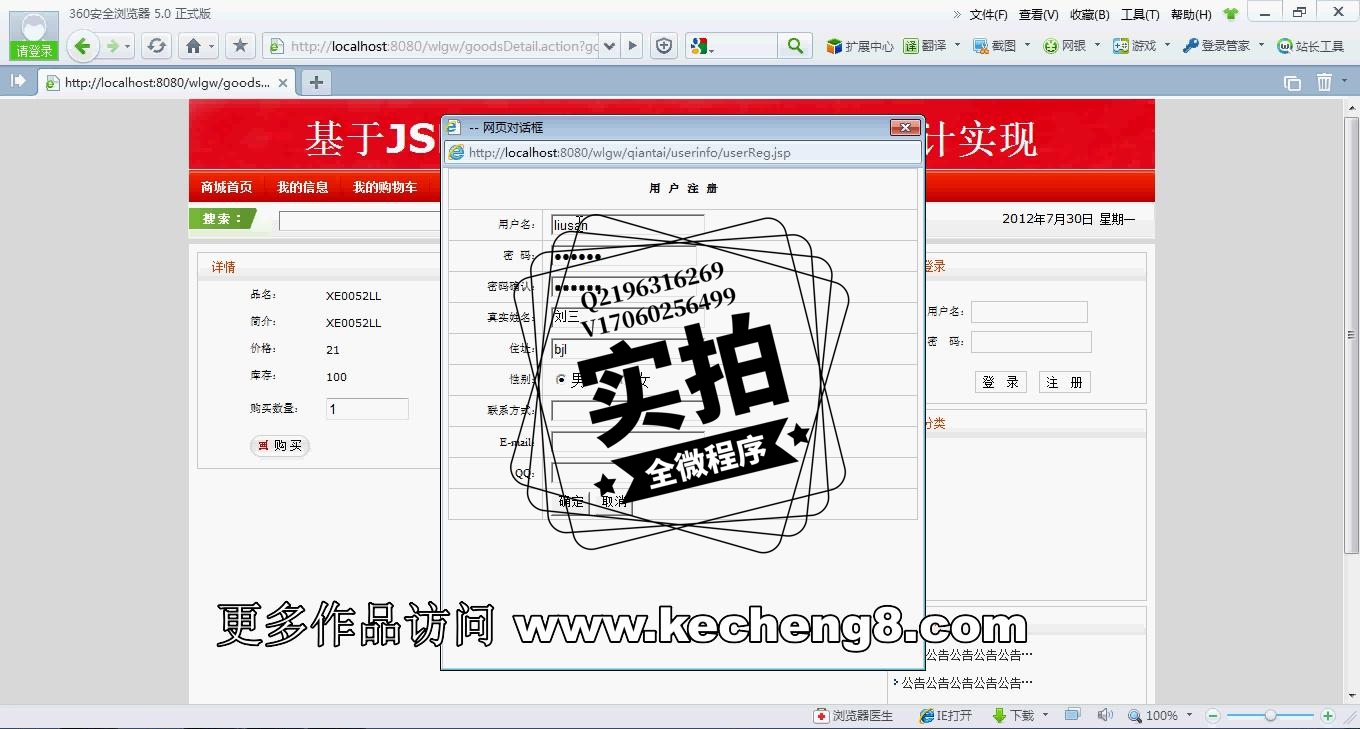
Task: Expand the 游戏 dropdown arrow
Action: pyautogui.click(x=1167, y=45)
